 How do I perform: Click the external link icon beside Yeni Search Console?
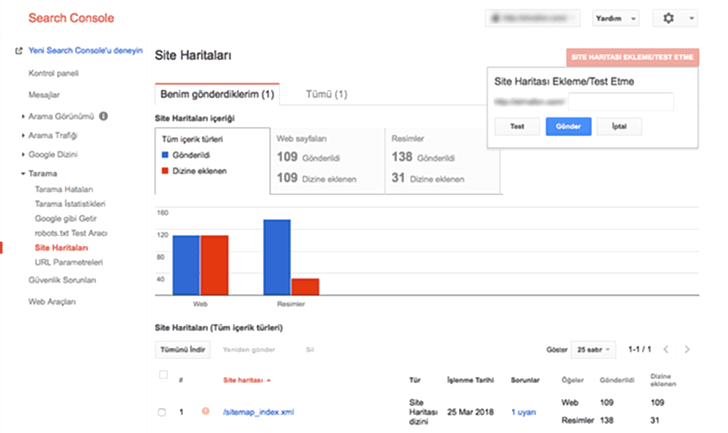tap(19, 51)
